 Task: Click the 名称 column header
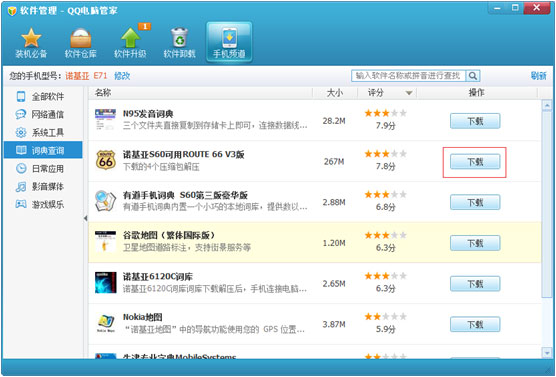pos(103,93)
